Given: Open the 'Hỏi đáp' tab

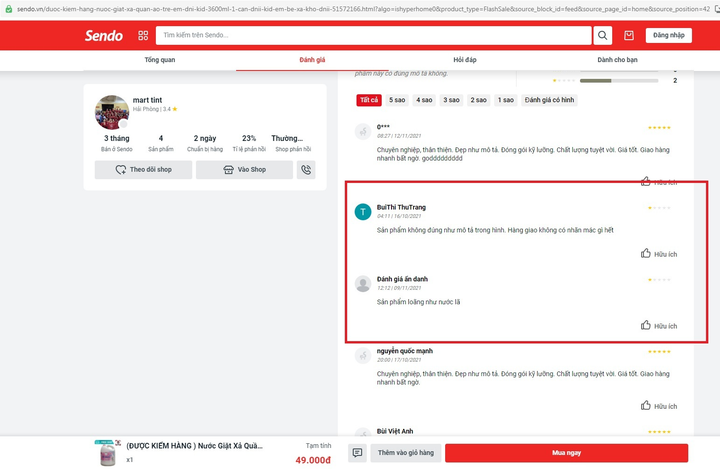Looking at the screenshot, I should (x=465, y=60).
